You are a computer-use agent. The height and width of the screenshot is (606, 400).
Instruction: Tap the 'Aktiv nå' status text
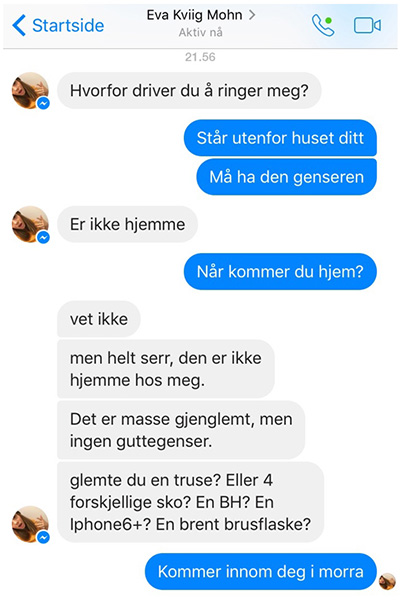[200, 32]
